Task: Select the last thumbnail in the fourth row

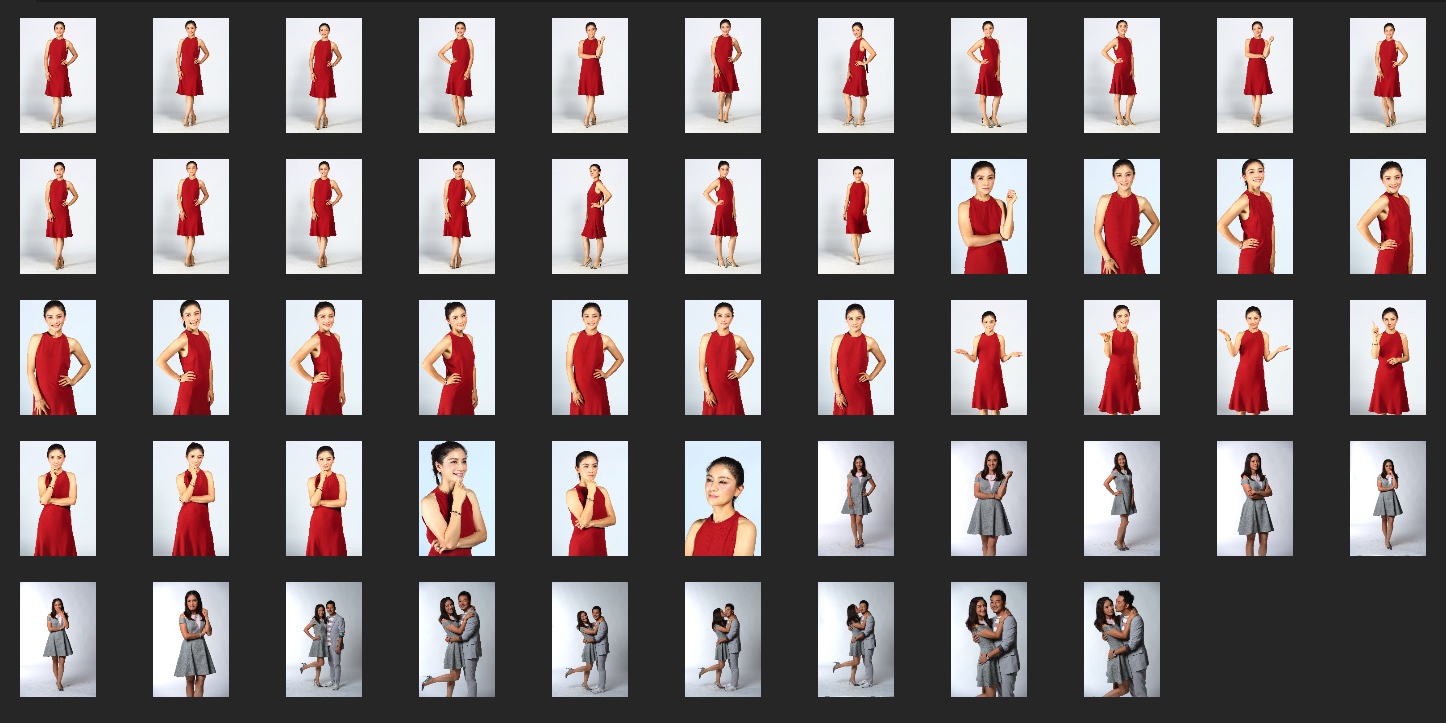Action: [x=1387, y=499]
